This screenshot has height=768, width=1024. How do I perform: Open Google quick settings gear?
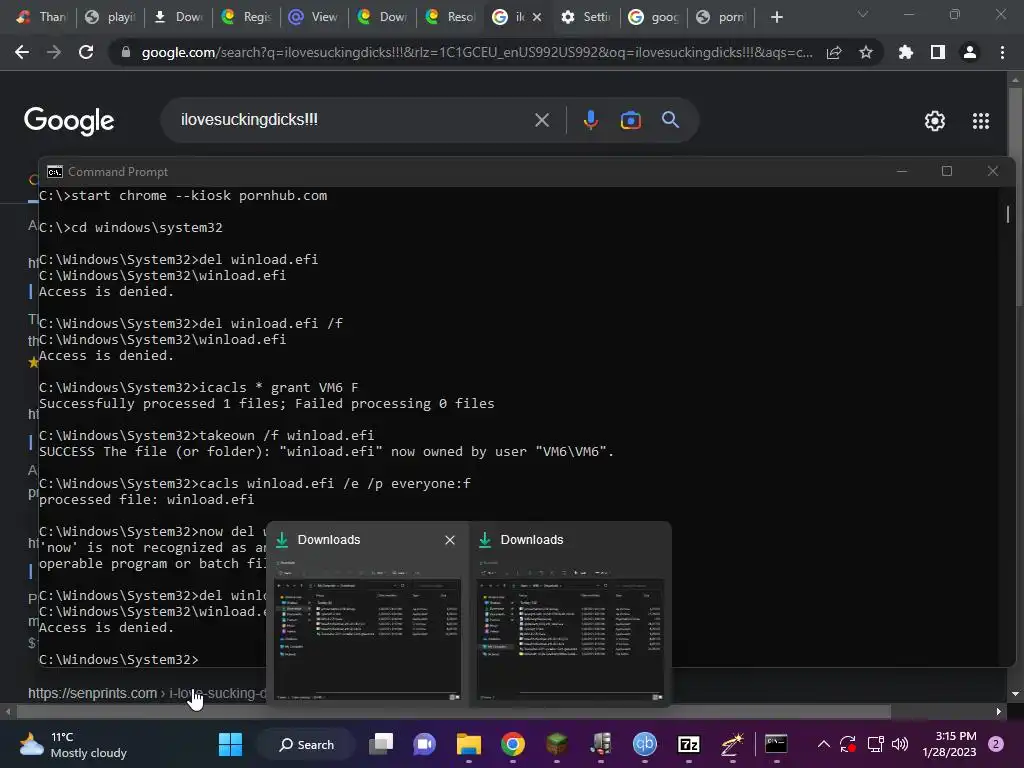[935, 121]
